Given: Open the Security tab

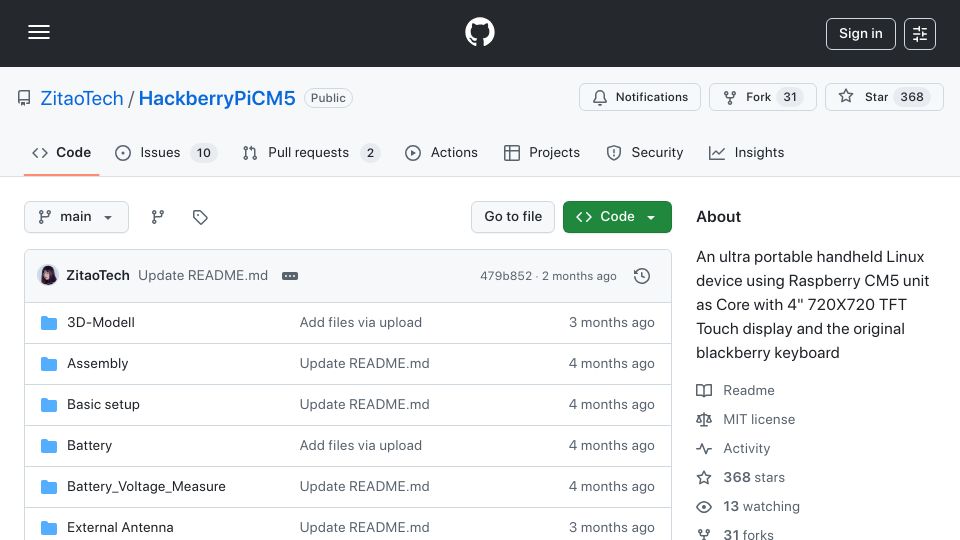Looking at the screenshot, I should click(x=645, y=152).
